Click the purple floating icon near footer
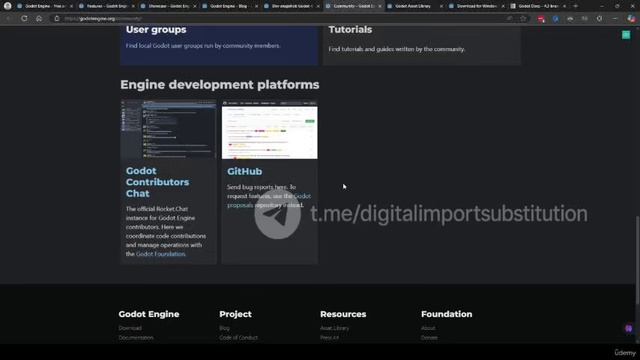640x360 pixels. (629, 329)
